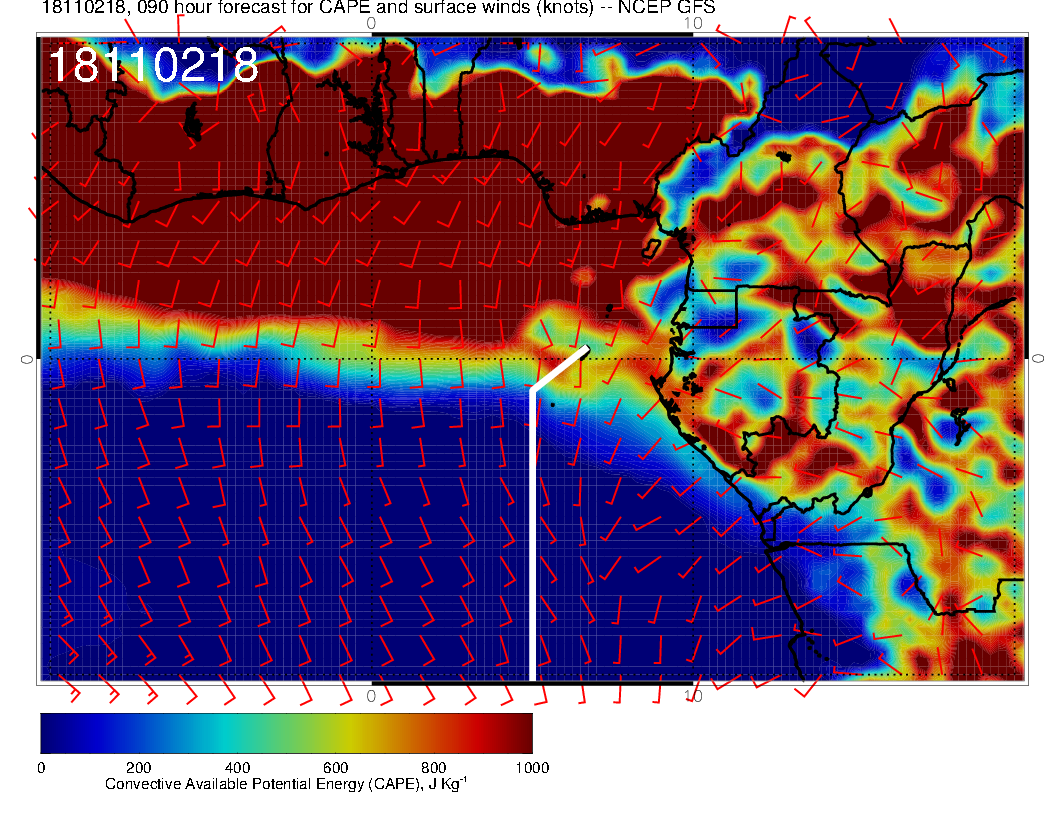Click the latitude label 0 right of the map
The image size is (1056, 816).
coord(1038,359)
